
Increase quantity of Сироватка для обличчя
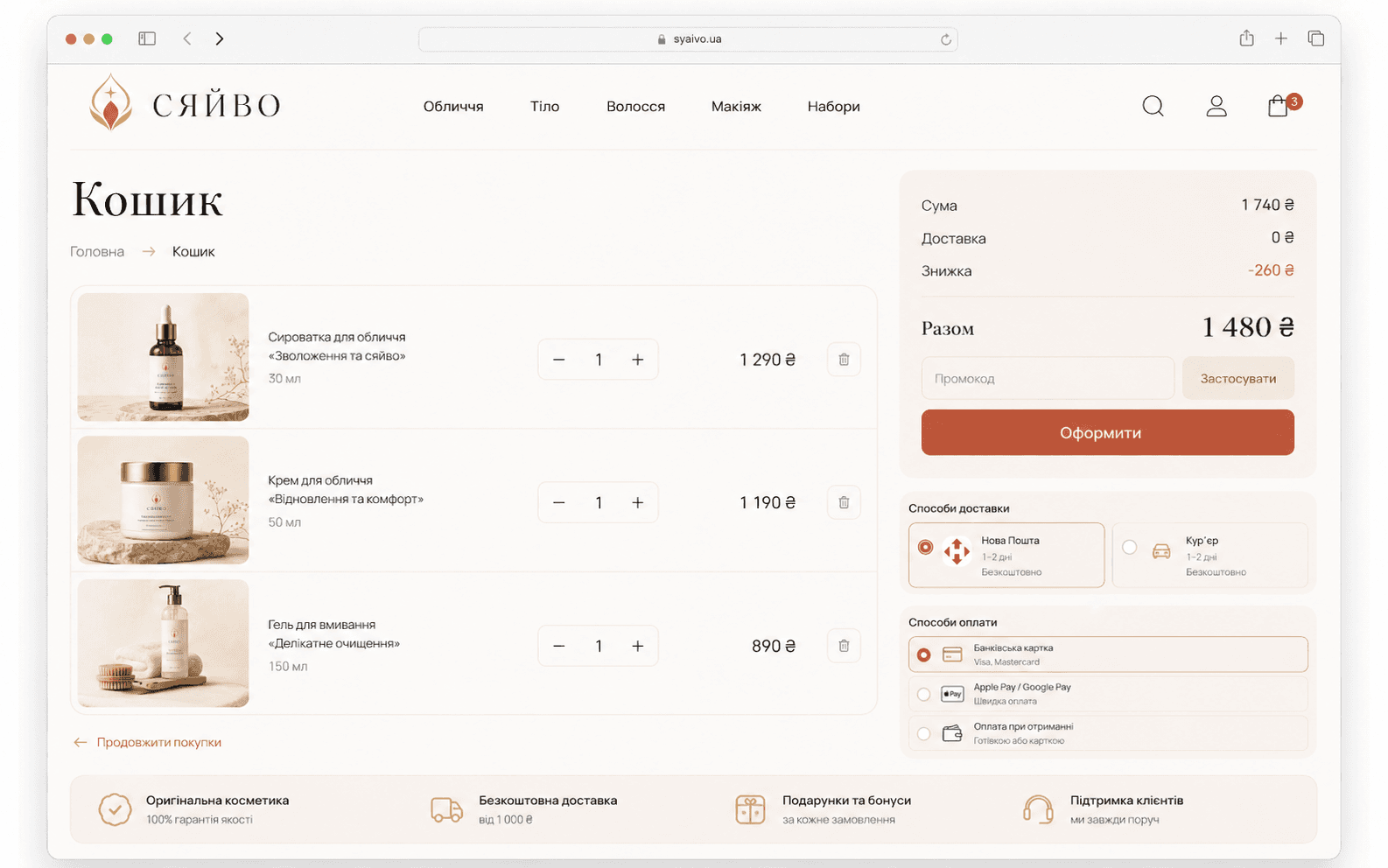tap(638, 360)
